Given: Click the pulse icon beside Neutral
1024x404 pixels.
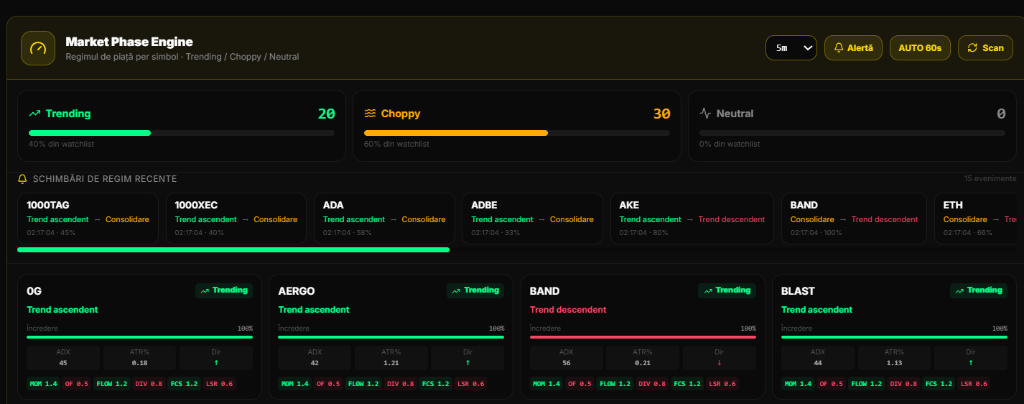Looking at the screenshot, I should pos(705,114).
